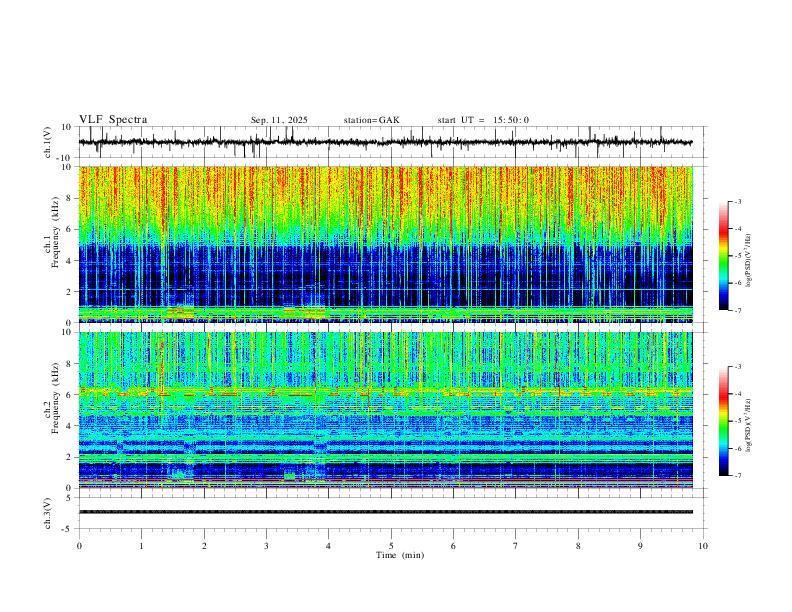
Task: Click time axis tick label '9'
Action: click(x=640, y=546)
